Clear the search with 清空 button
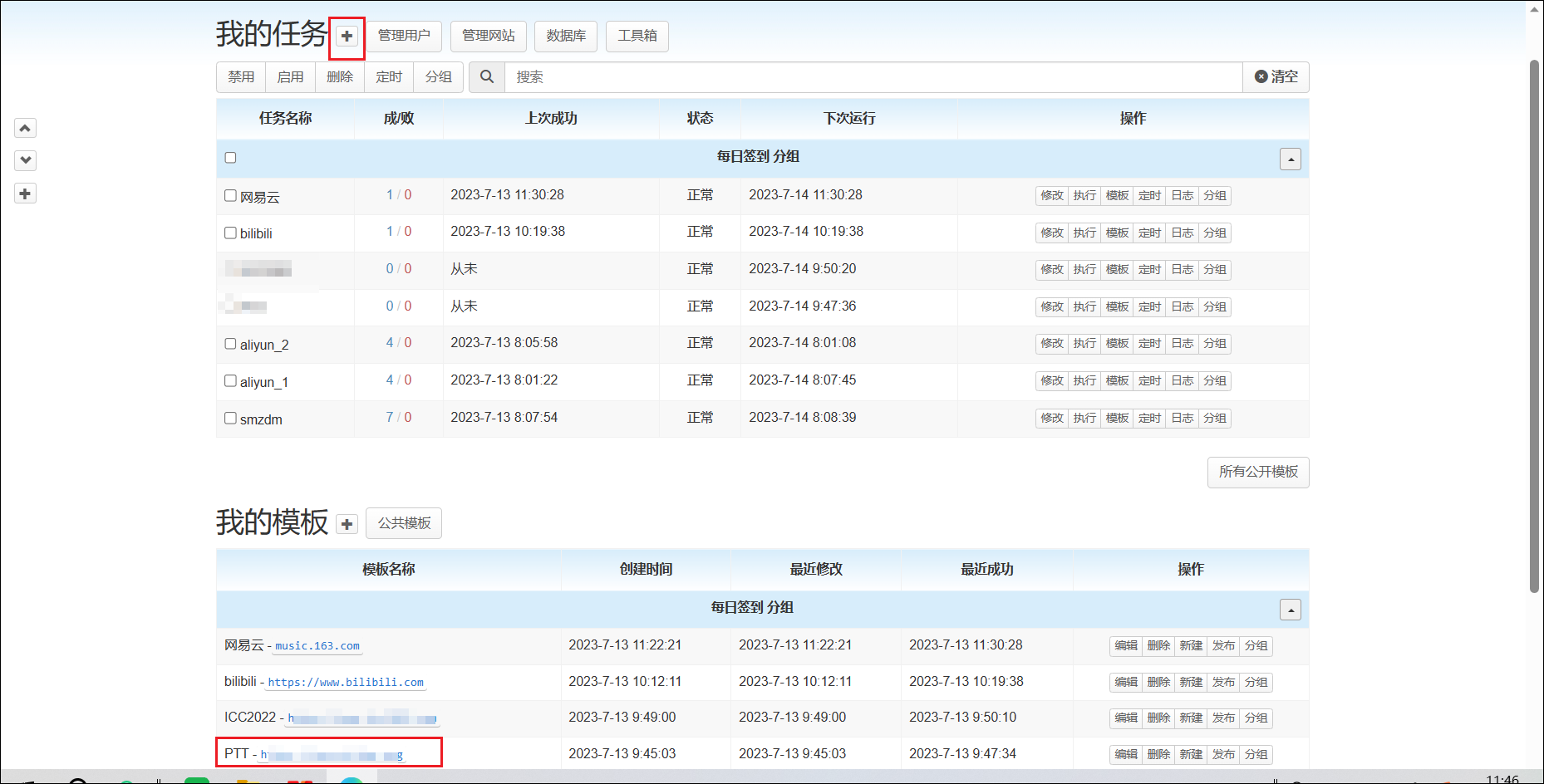 click(1276, 77)
